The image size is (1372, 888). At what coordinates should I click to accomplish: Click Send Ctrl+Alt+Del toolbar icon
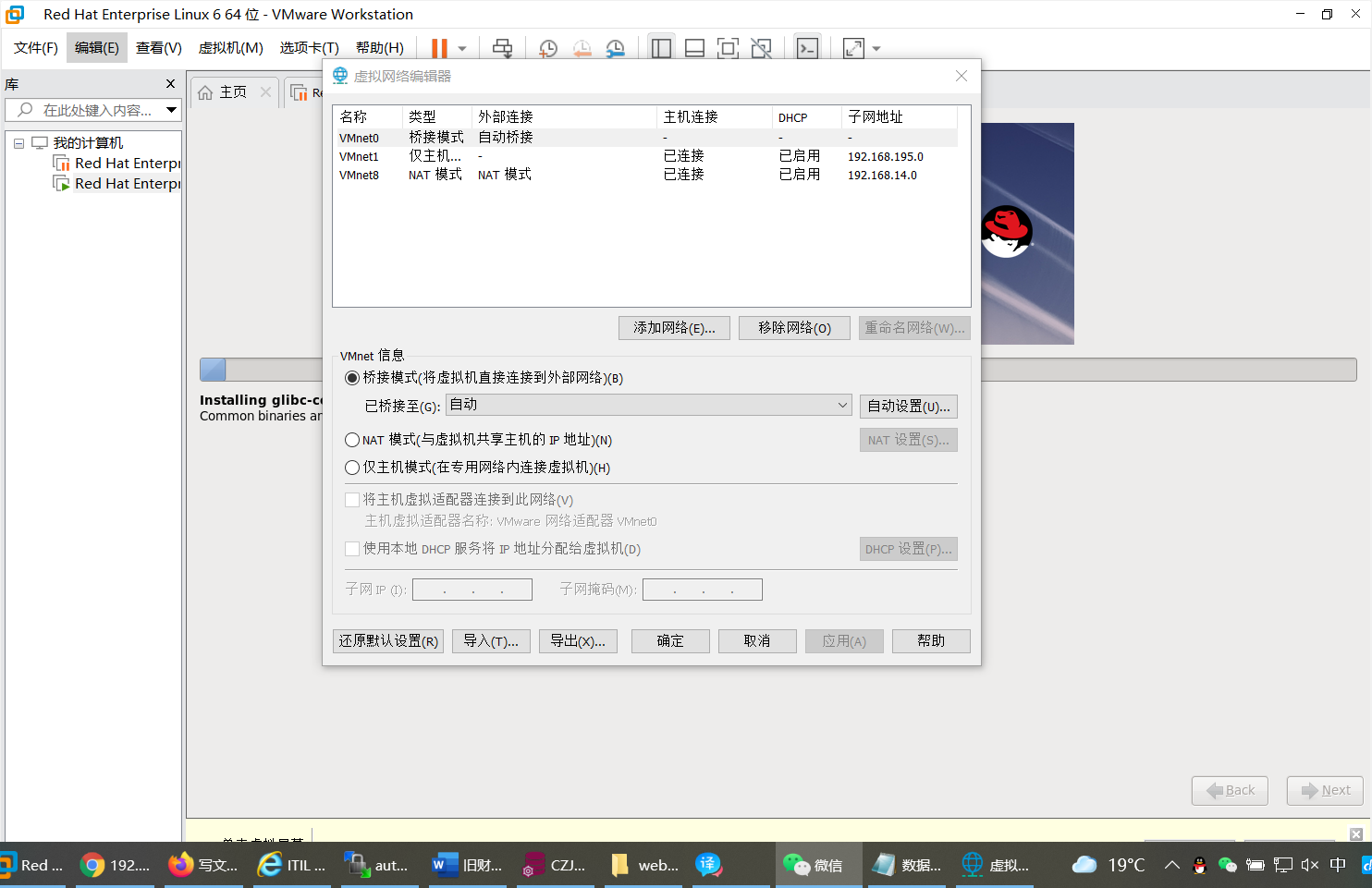[502, 48]
